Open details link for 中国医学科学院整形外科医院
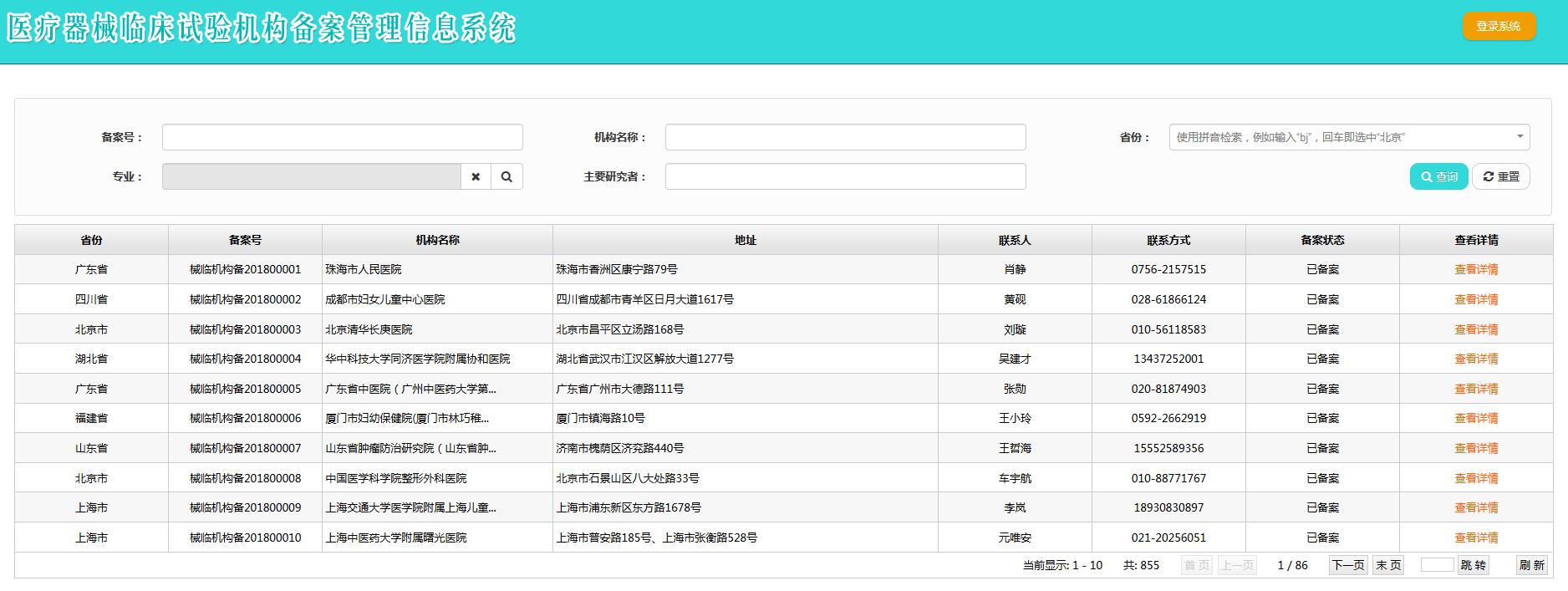This screenshot has width=1568, height=591. 1476,478
